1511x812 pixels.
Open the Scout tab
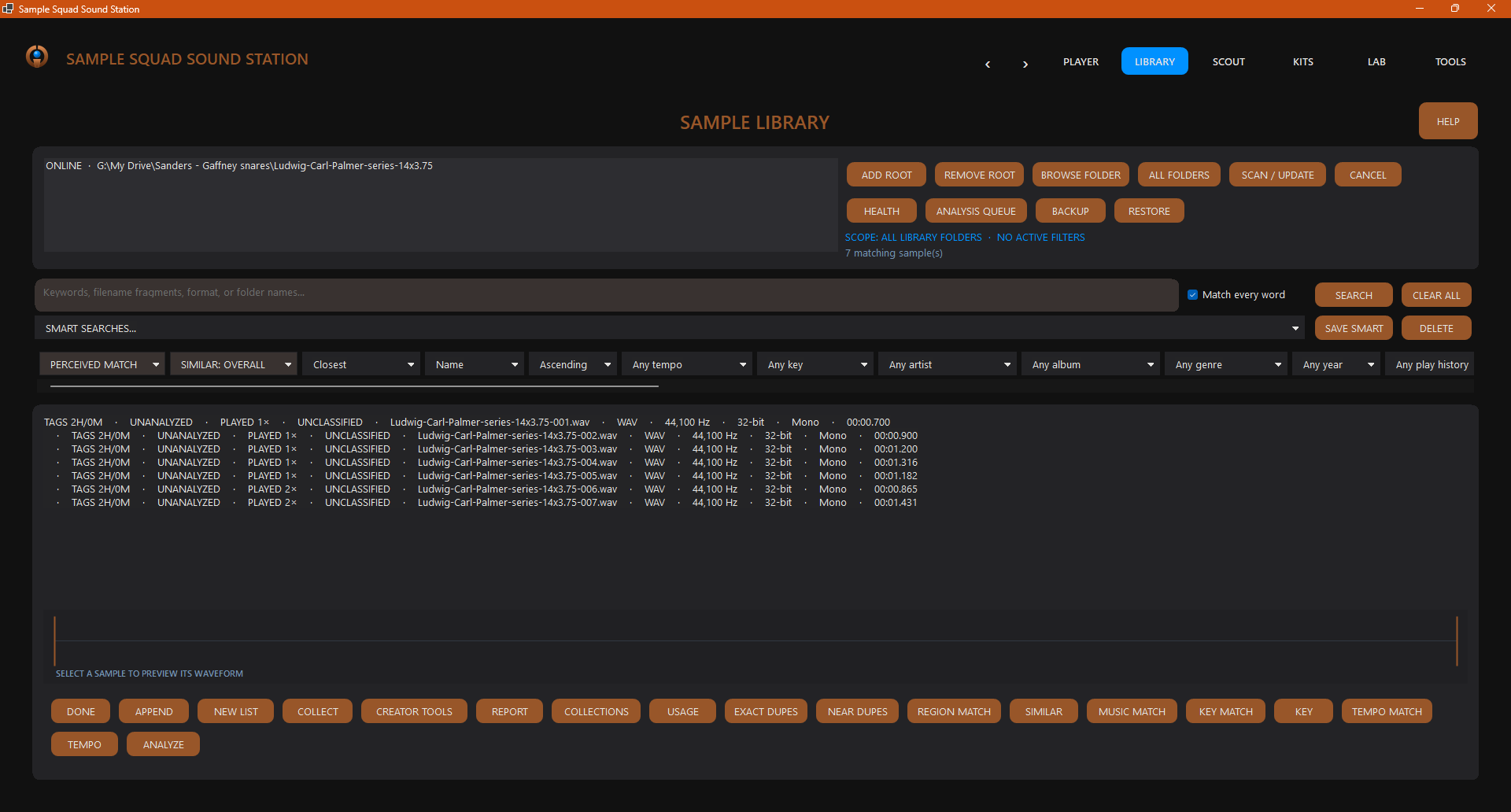click(x=1228, y=61)
